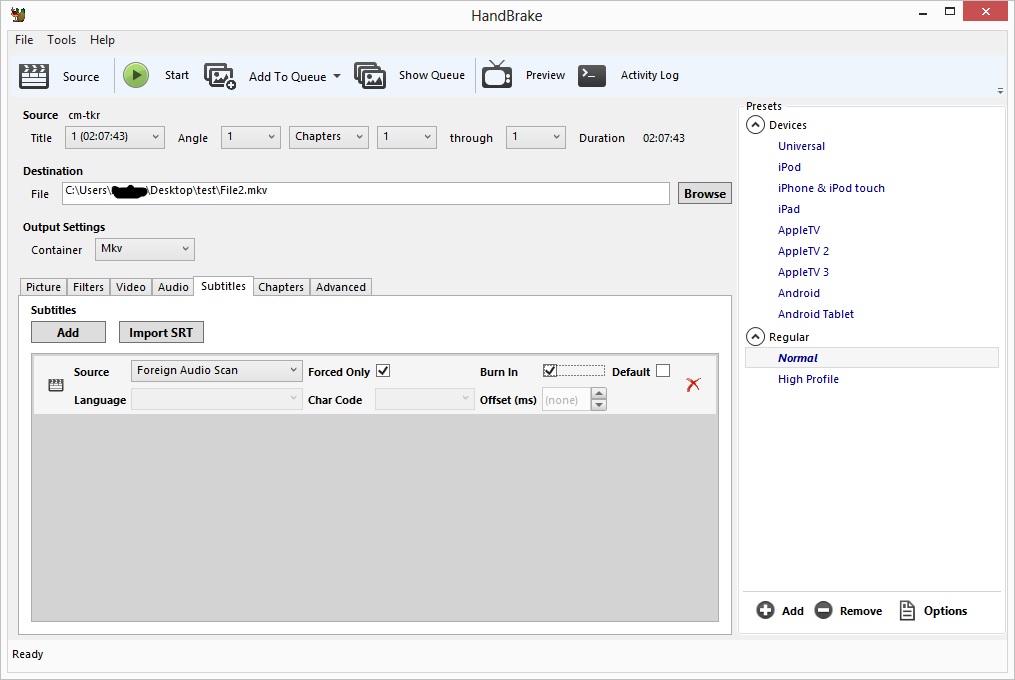1015x680 pixels.
Task: Click the minus icon to remove preset
Action: (823, 610)
